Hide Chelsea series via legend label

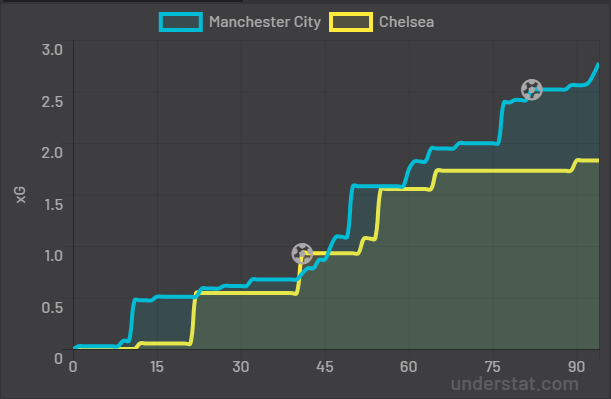pyautogui.click(x=406, y=22)
